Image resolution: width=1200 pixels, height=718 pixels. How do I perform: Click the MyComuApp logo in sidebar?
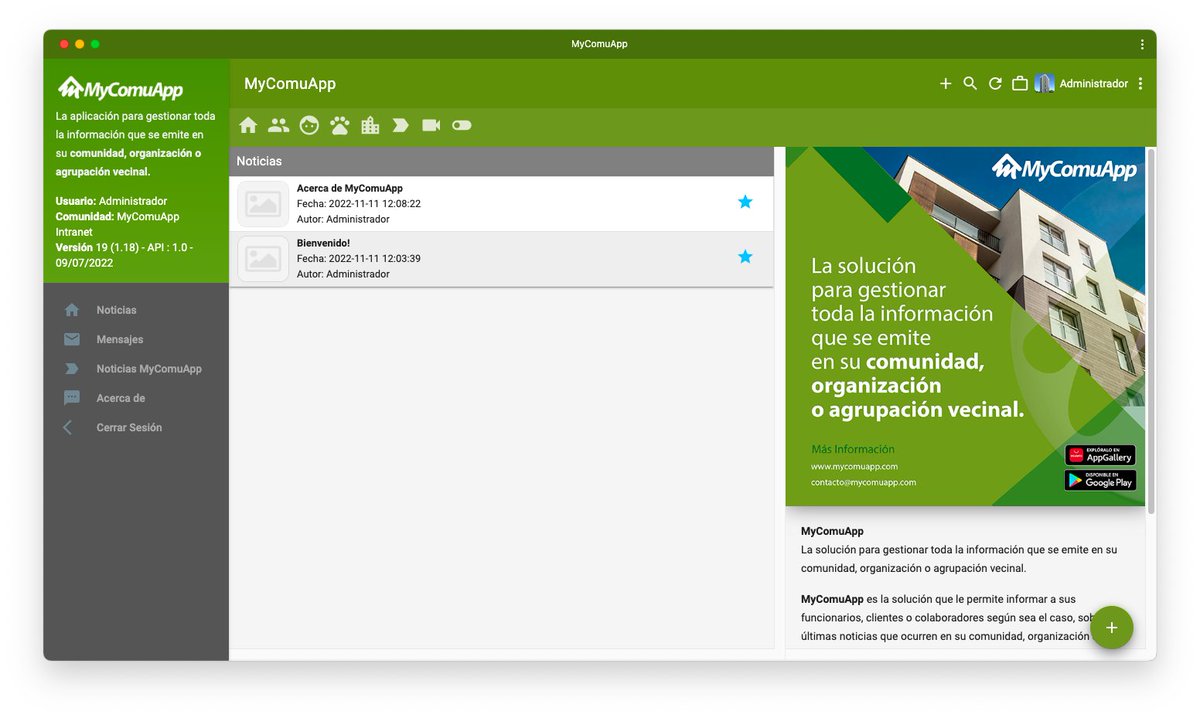[x=121, y=89]
